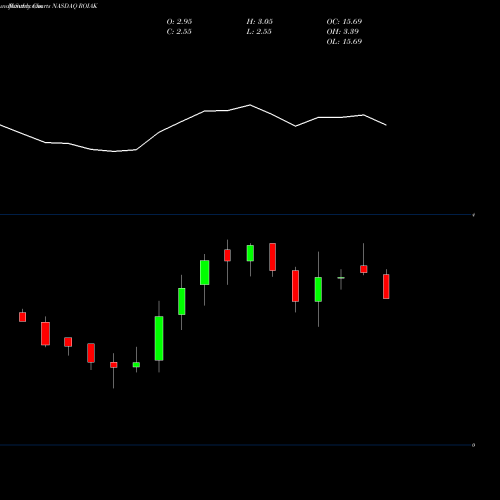Click the "OL: 15.69" value

coord(344,41)
